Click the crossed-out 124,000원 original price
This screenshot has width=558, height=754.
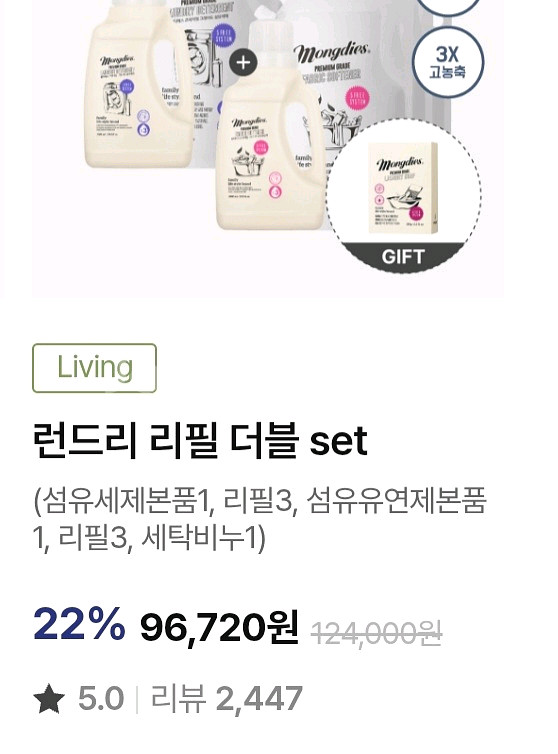click(377, 633)
